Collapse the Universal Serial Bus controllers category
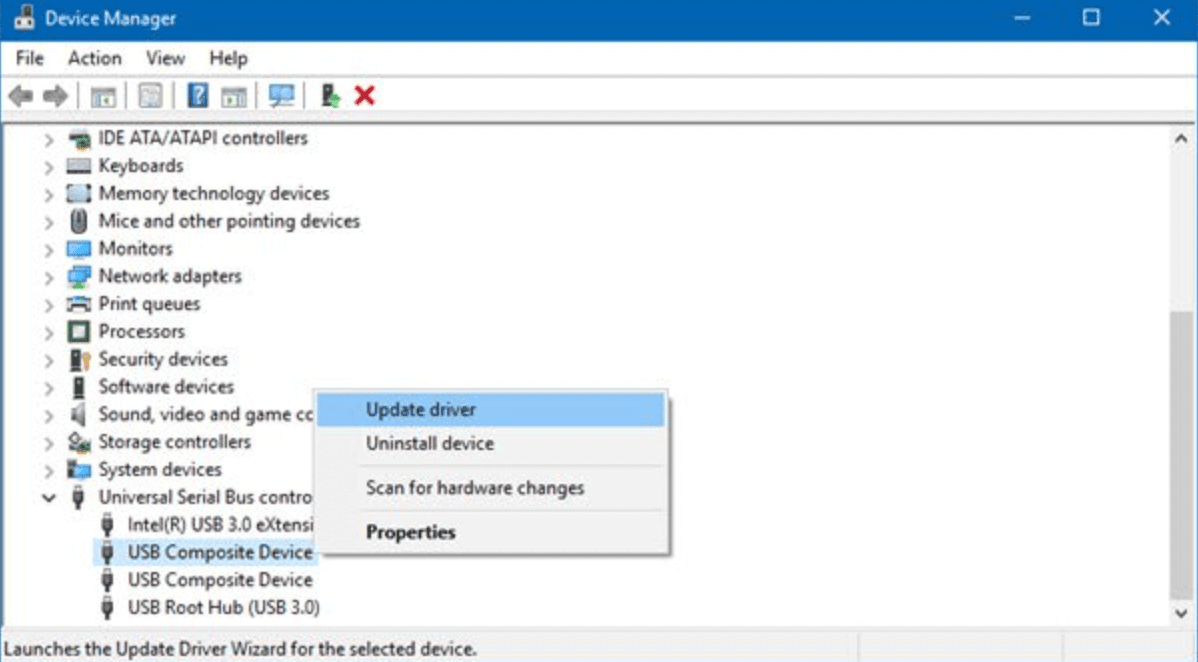 click(47, 496)
